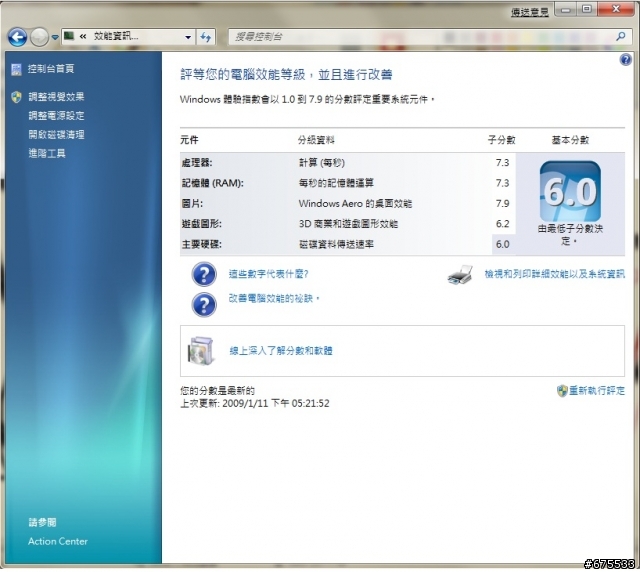Click the 6.2 subscore for 遊戲圖形
The image size is (640, 572).
[x=502, y=224]
